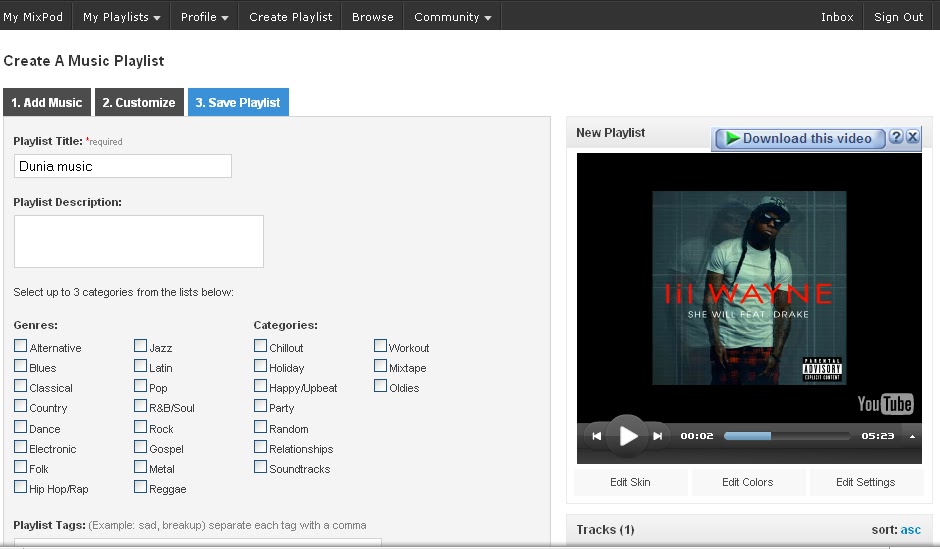Check the Blues genre box
The width and height of the screenshot is (940, 549).
tap(20, 366)
